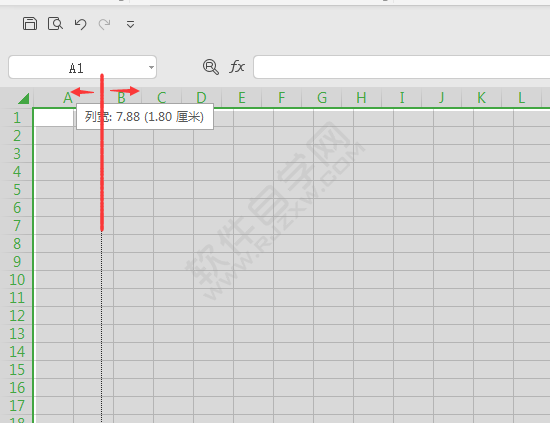Undo the last action

point(80,24)
